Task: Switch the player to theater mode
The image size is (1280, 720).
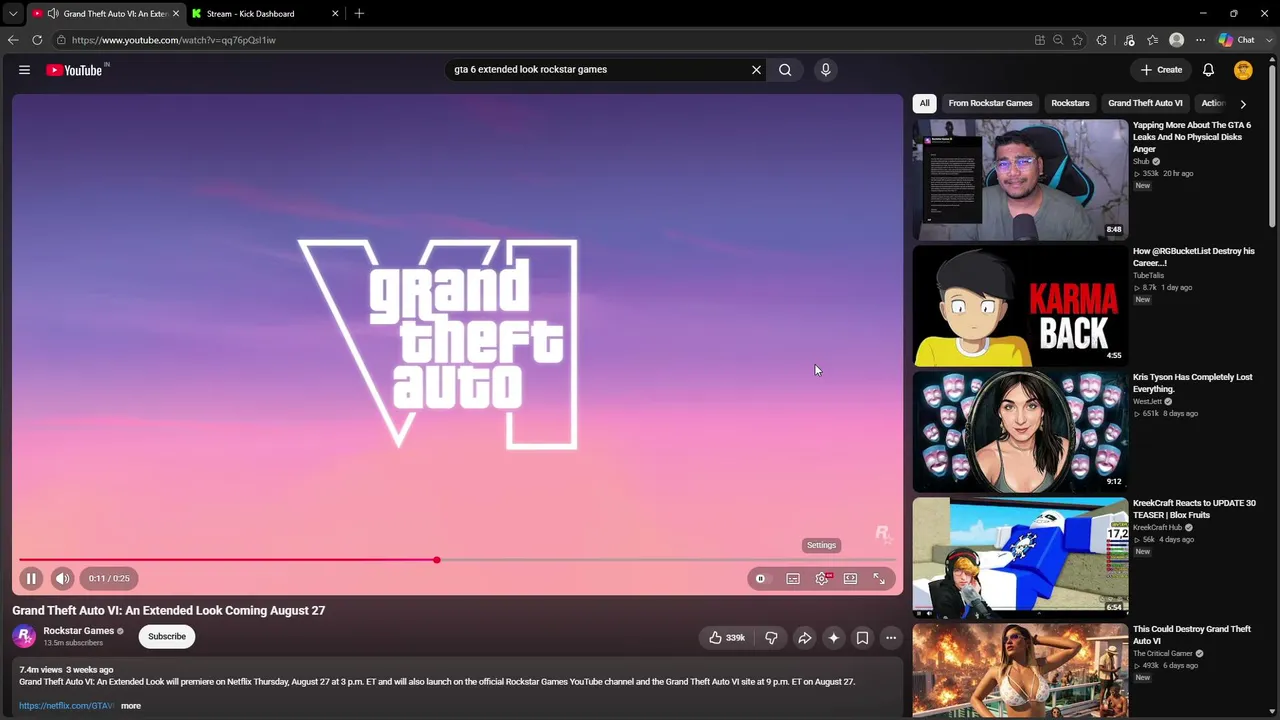Action: [850, 578]
